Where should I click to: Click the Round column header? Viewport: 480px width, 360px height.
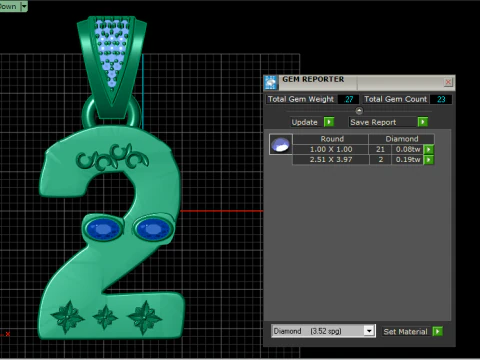[332, 139]
